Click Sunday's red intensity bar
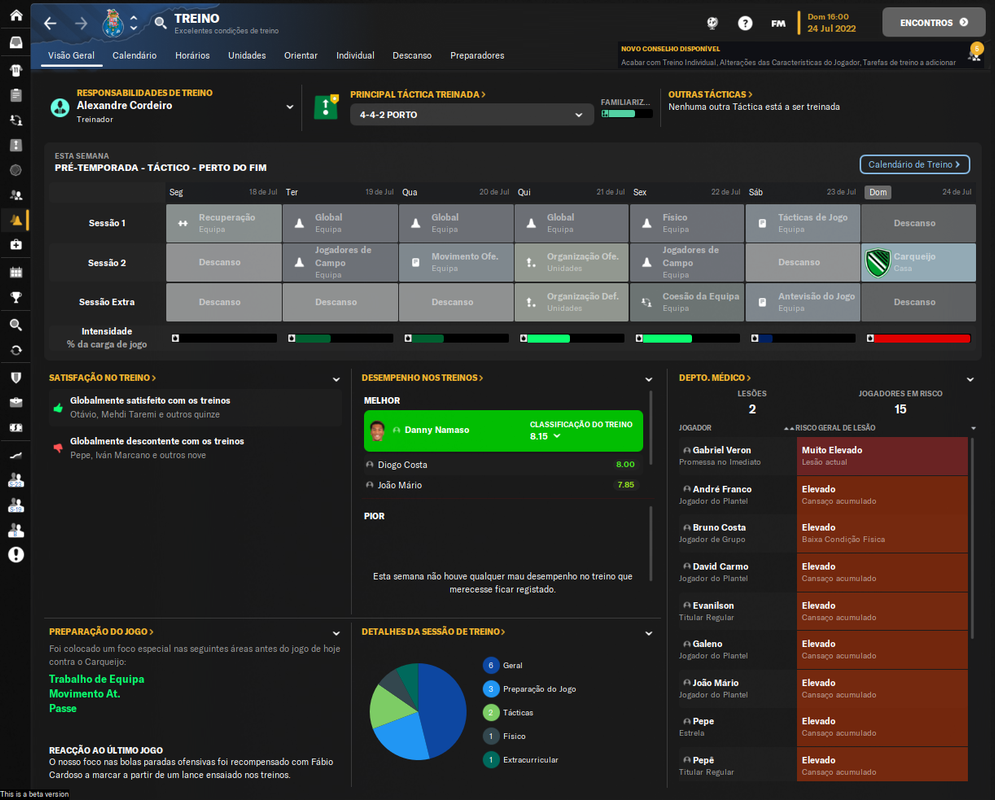 pyautogui.click(x=919, y=339)
